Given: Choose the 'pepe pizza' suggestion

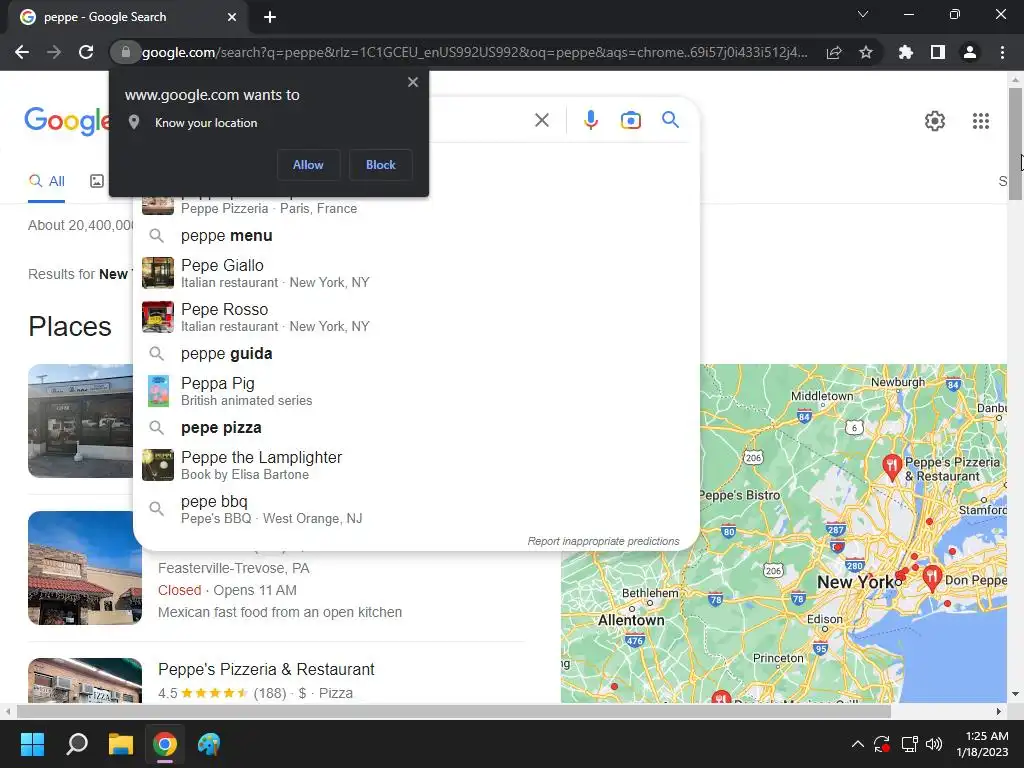Looking at the screenshot, I should pos(416,428).
